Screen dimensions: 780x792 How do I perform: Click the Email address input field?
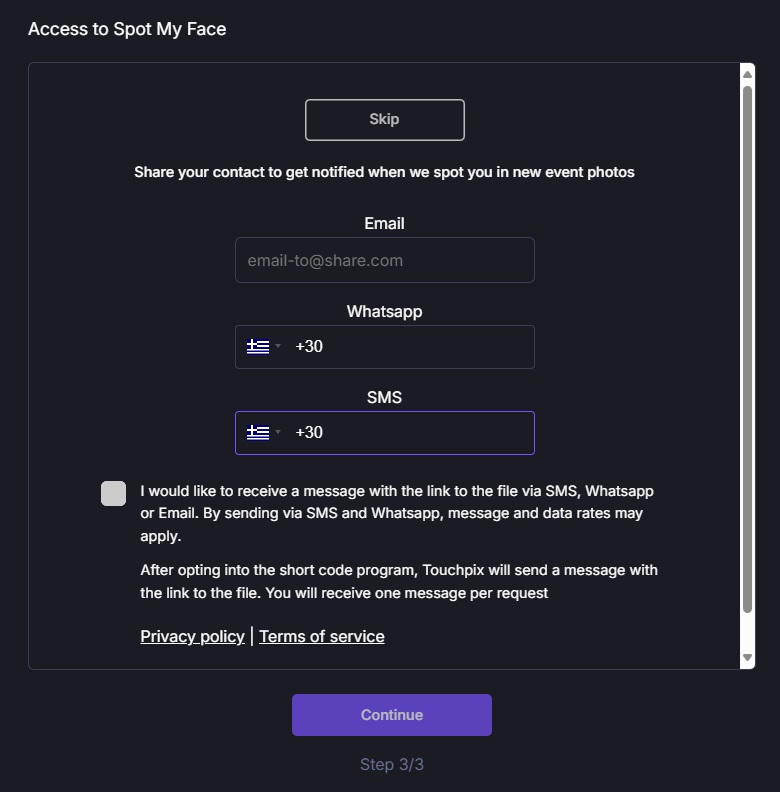384,260
